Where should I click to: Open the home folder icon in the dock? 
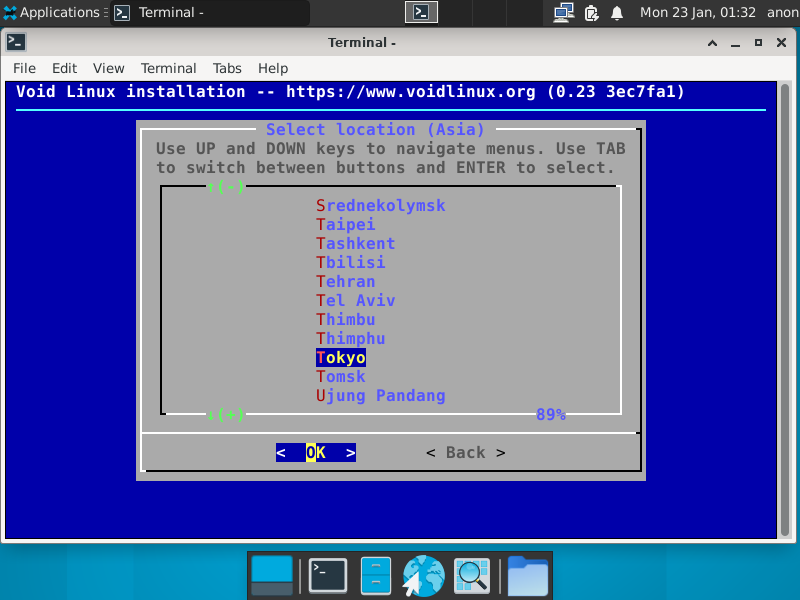tap(528, 576)
